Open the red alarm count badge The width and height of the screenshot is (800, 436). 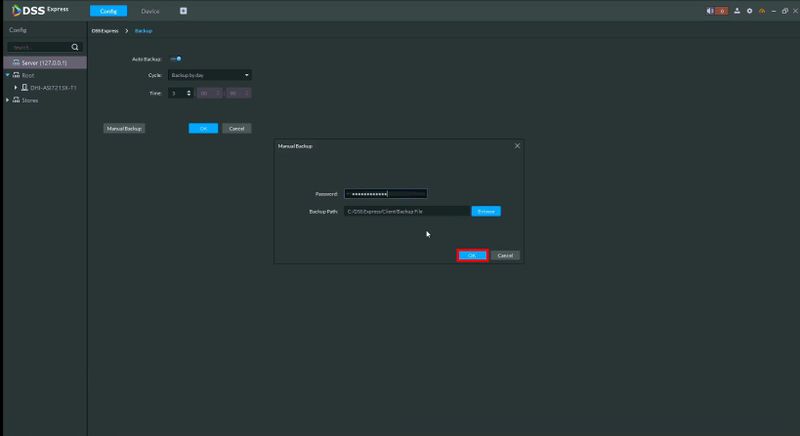tap(721, 11)
